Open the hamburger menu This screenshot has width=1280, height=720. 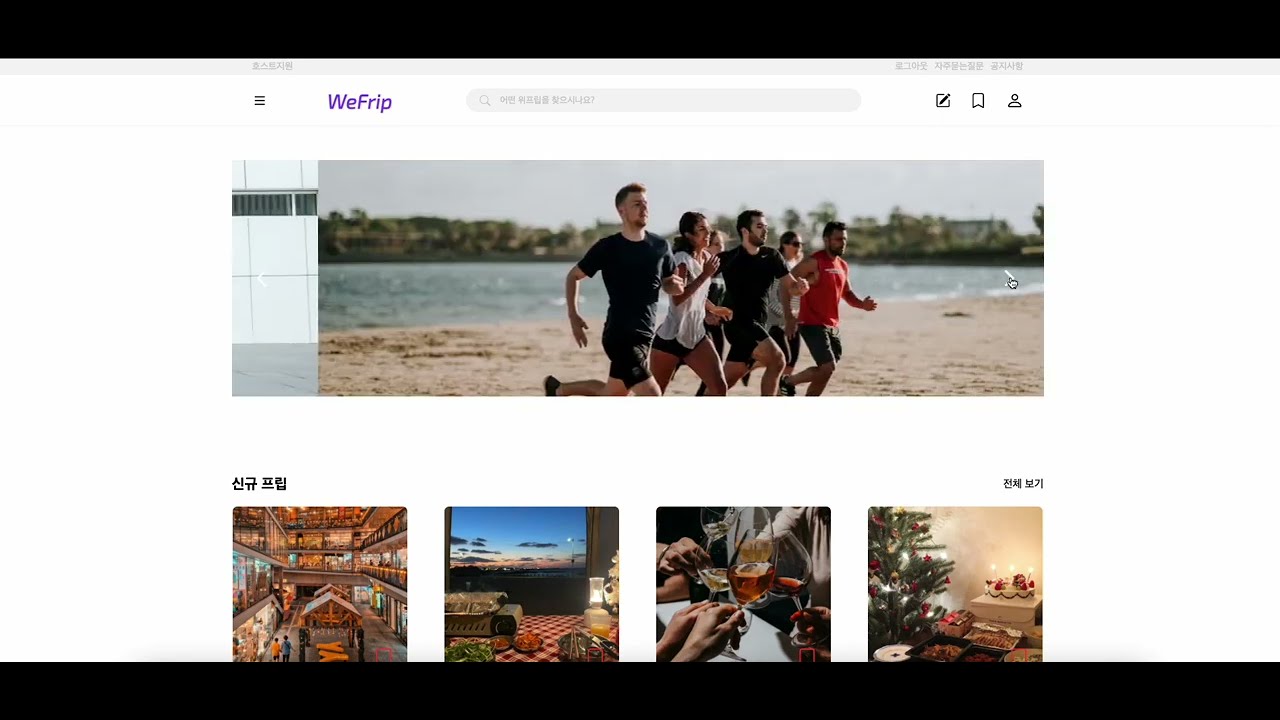pos(260,101)
